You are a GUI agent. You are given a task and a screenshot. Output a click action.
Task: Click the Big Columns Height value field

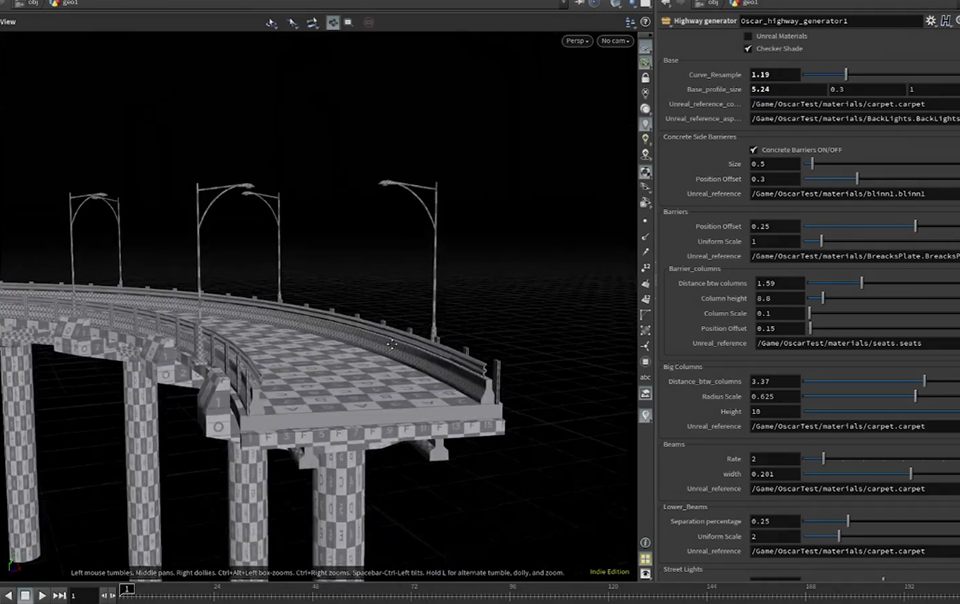pyautogui.click(x=773, y=411)
